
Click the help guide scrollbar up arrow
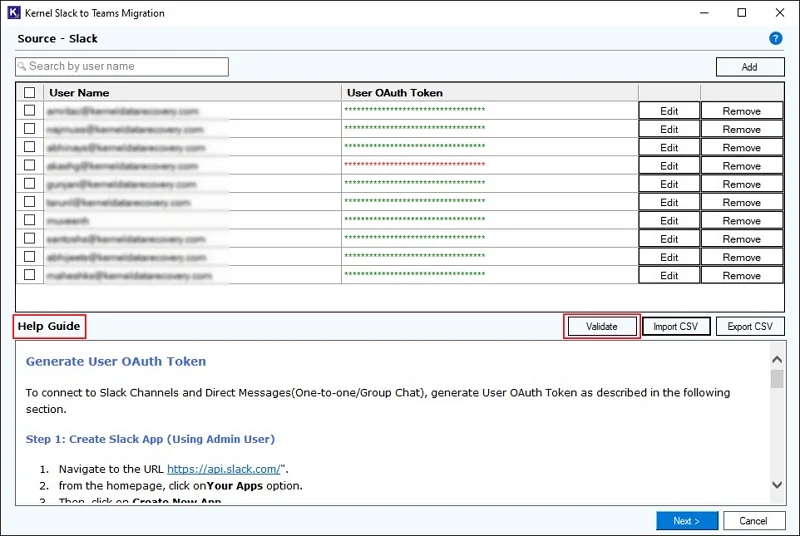click(777, 360)
